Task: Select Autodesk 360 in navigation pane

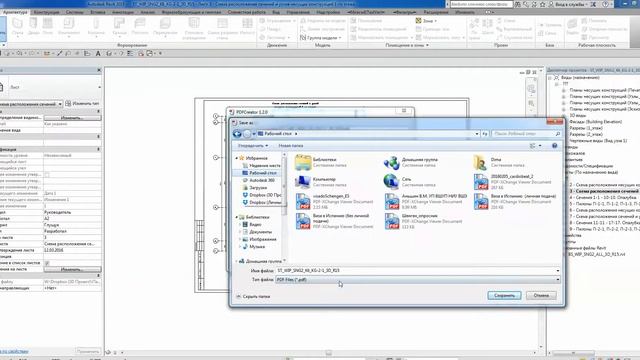Action: pos(259,180)
